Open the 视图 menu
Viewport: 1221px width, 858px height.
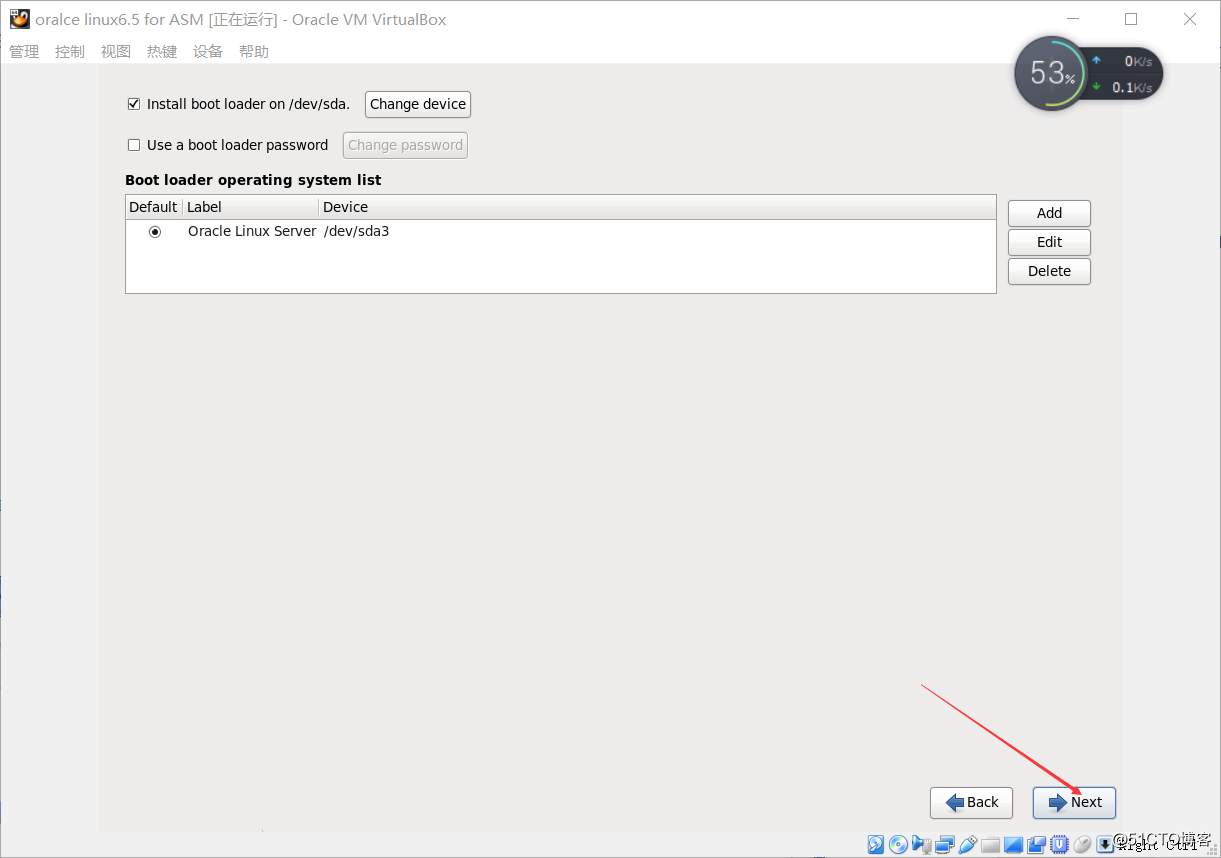tap(116, 51)
